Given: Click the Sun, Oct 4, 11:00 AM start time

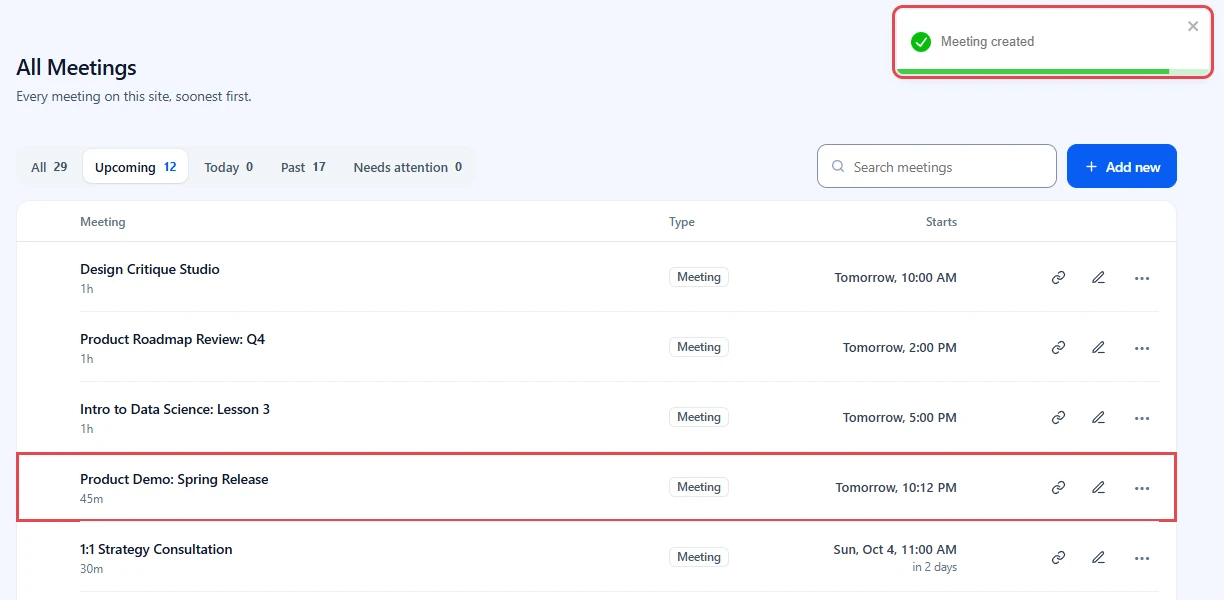Looking at the screenshot, I should (x=895, y=550).
